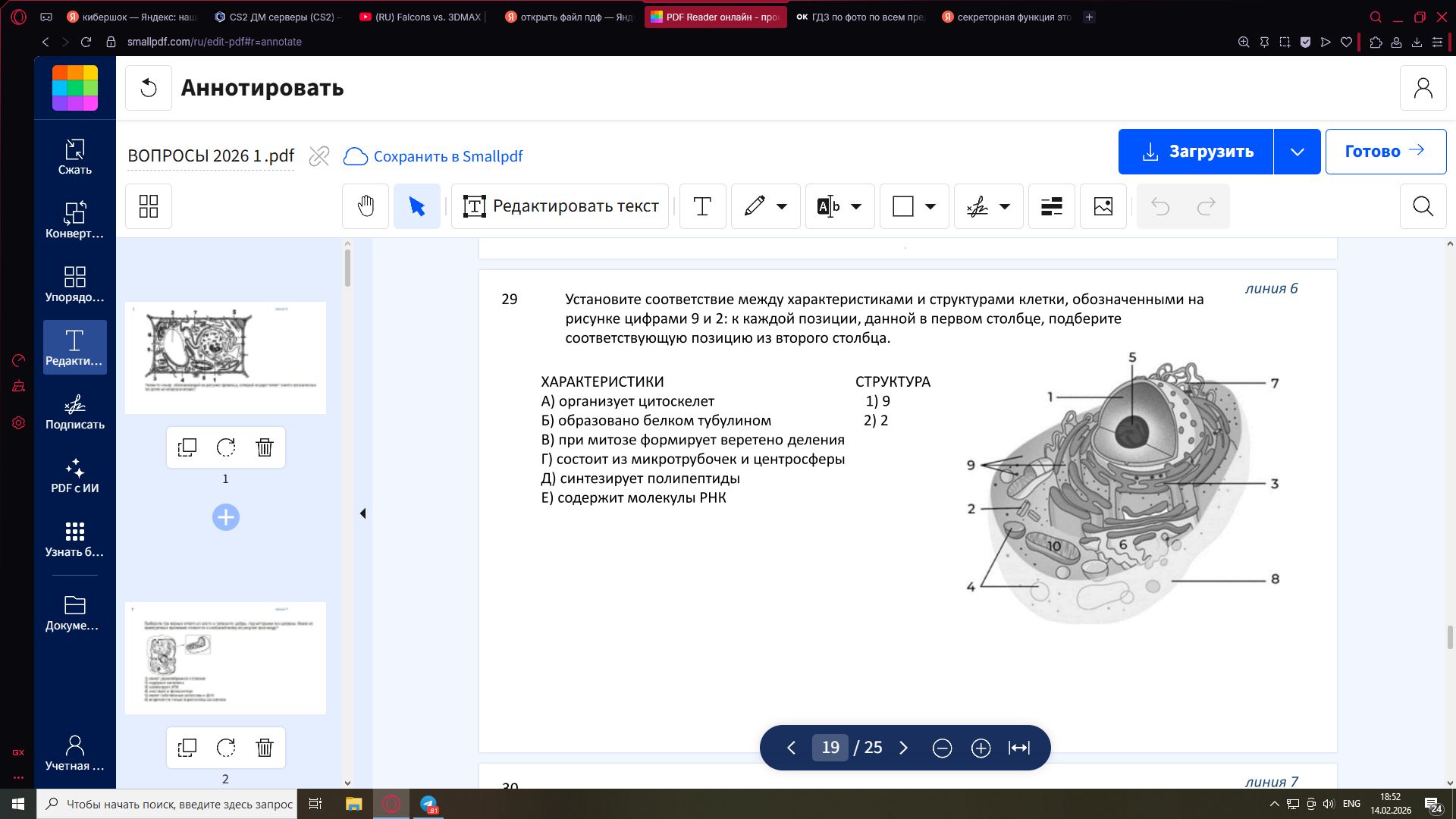Viewport: 1456px width, 819px height.
Task: Insert an image with picture icon
Action: [1103, 206]
